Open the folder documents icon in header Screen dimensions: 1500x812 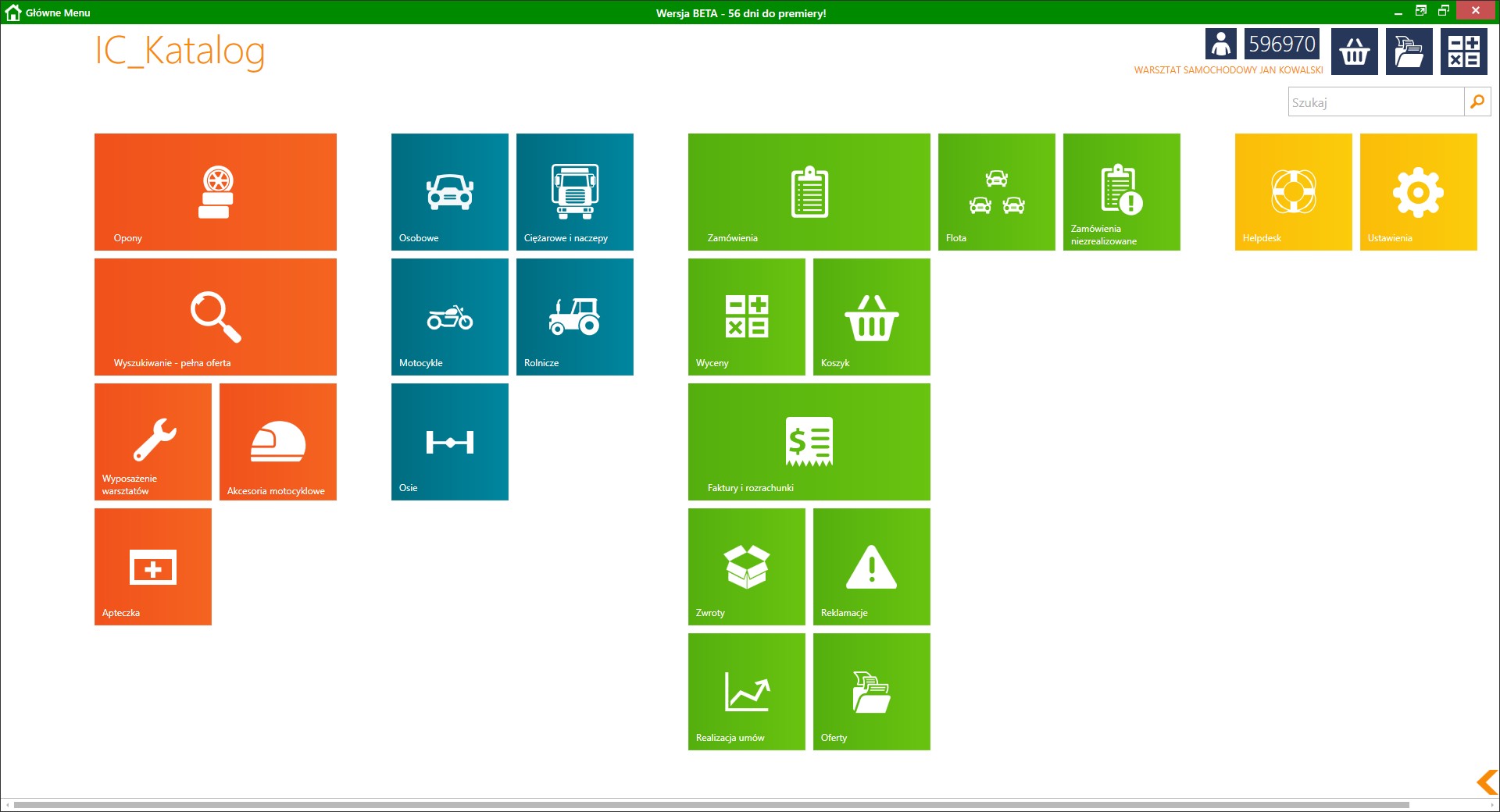(x=1409, y=52)
